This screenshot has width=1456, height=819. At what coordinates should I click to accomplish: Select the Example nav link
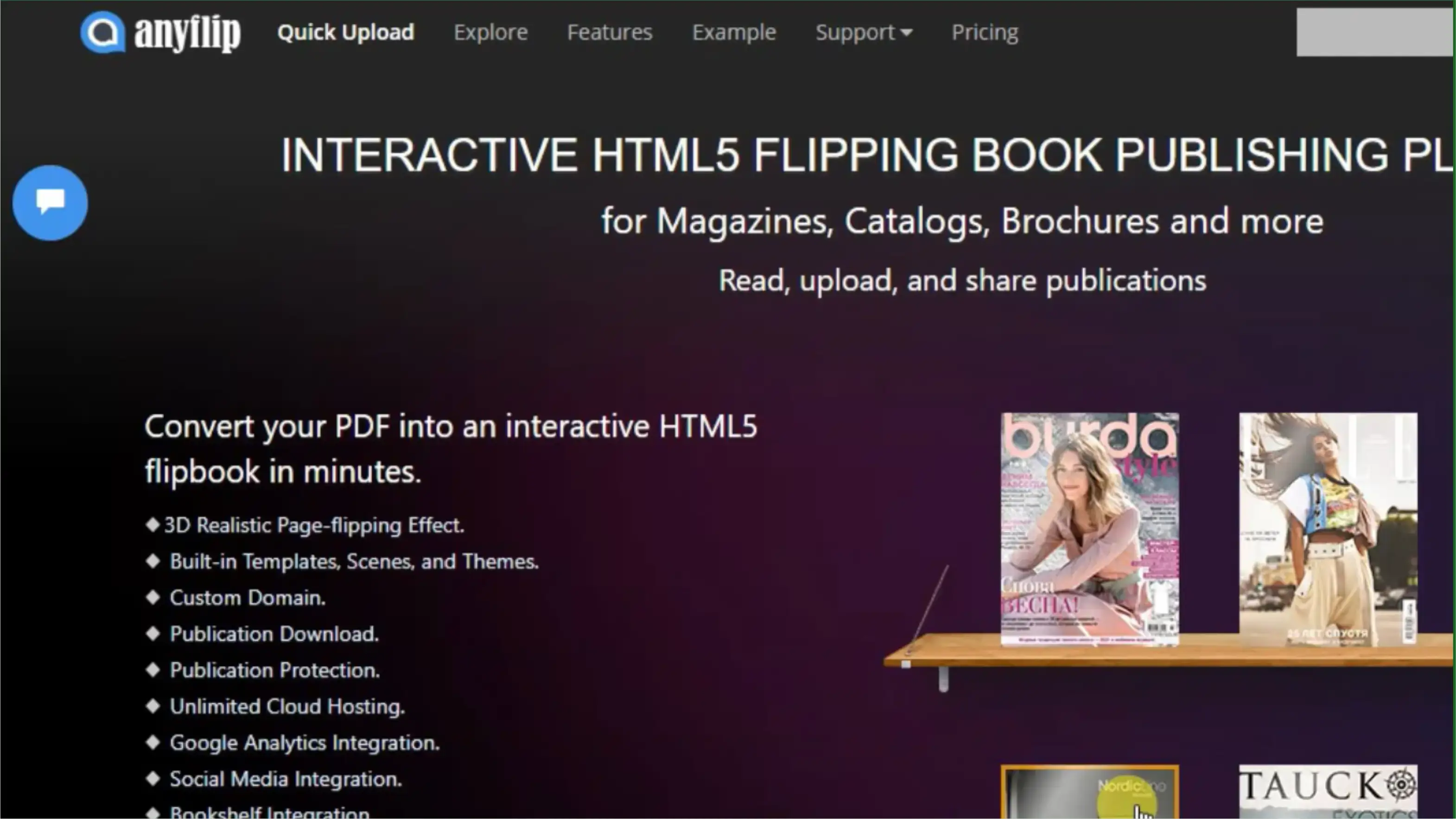734,32
